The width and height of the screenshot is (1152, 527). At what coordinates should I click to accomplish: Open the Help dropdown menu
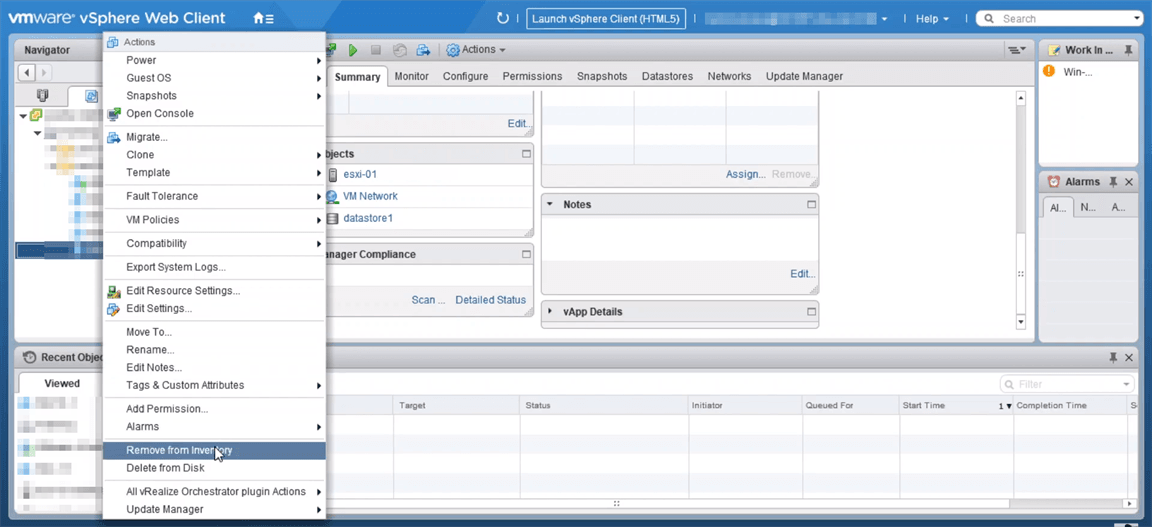point(932,19)
